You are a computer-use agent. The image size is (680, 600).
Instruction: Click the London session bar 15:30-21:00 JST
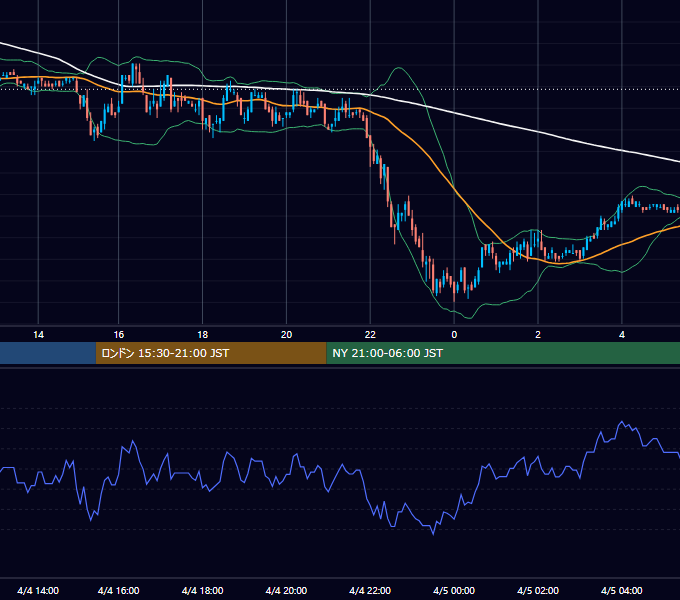click(x=211, y=353)
